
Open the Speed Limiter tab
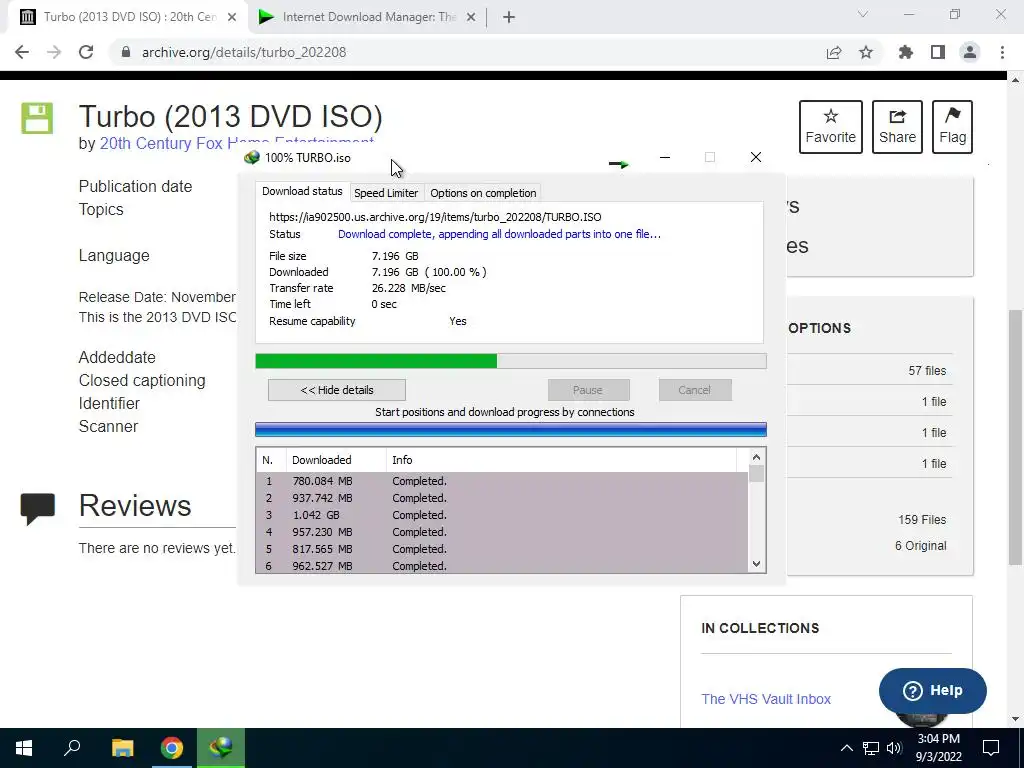pos(386,193)
